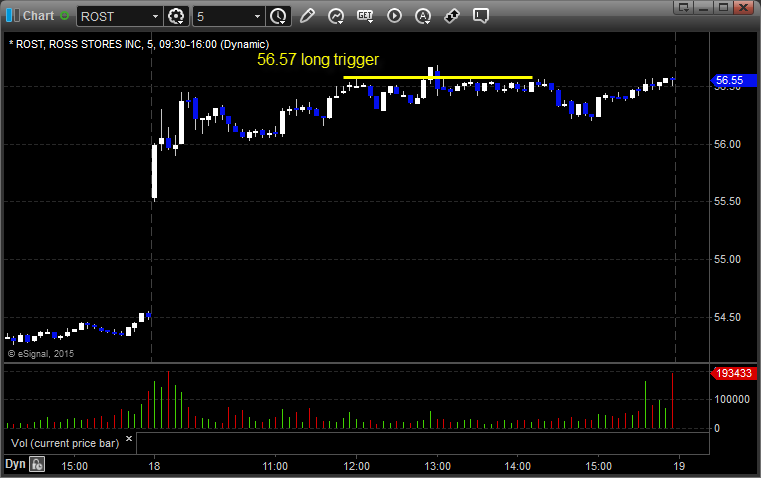Image resolution: width=761 pixels, height=478 pixels.
Task: Click the Dyn time template label
Action: coord(15,464)
